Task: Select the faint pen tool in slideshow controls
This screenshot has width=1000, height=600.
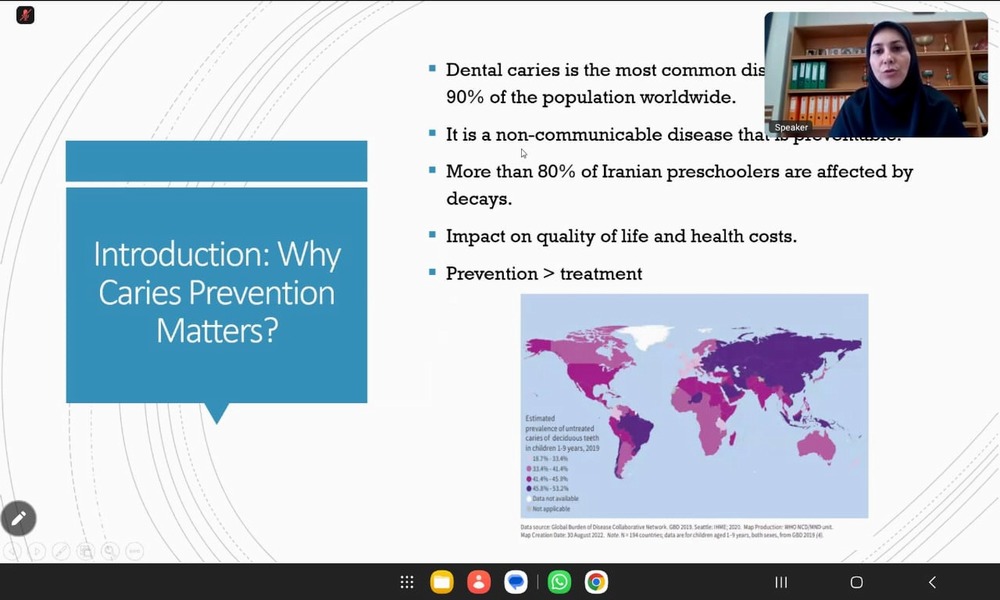Action: (61, 551)
